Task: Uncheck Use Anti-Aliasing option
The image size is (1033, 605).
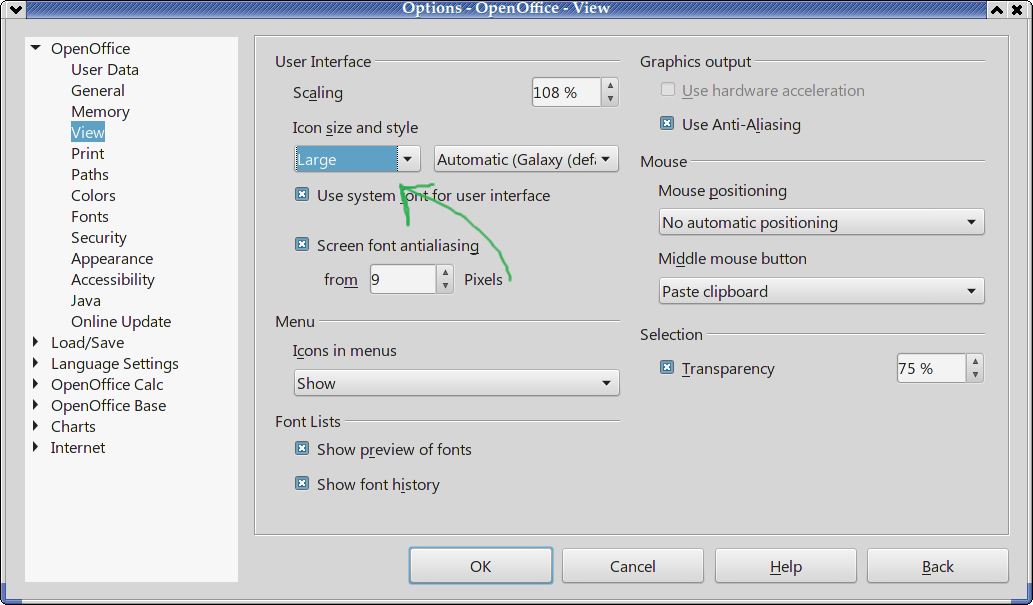Action: point(667,125)
